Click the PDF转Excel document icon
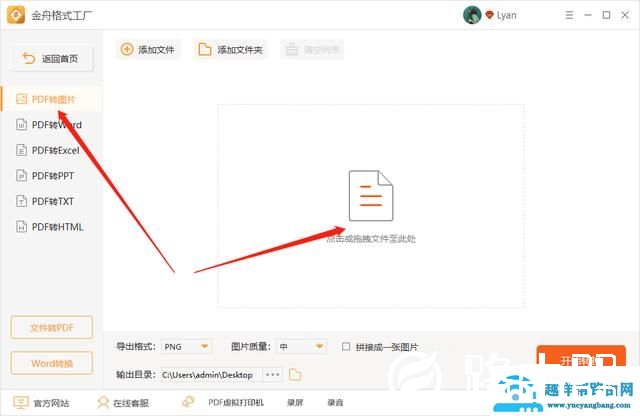 coord(21,150)
